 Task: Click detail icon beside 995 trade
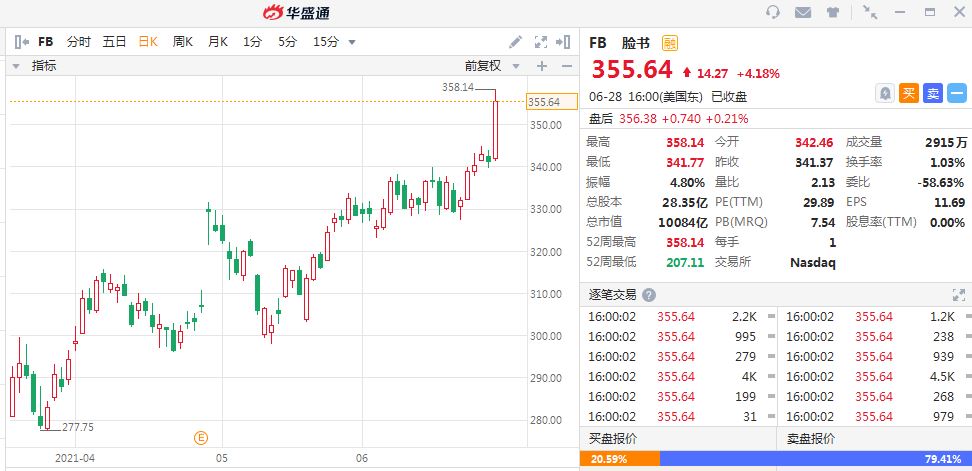(x=771, y=337)
